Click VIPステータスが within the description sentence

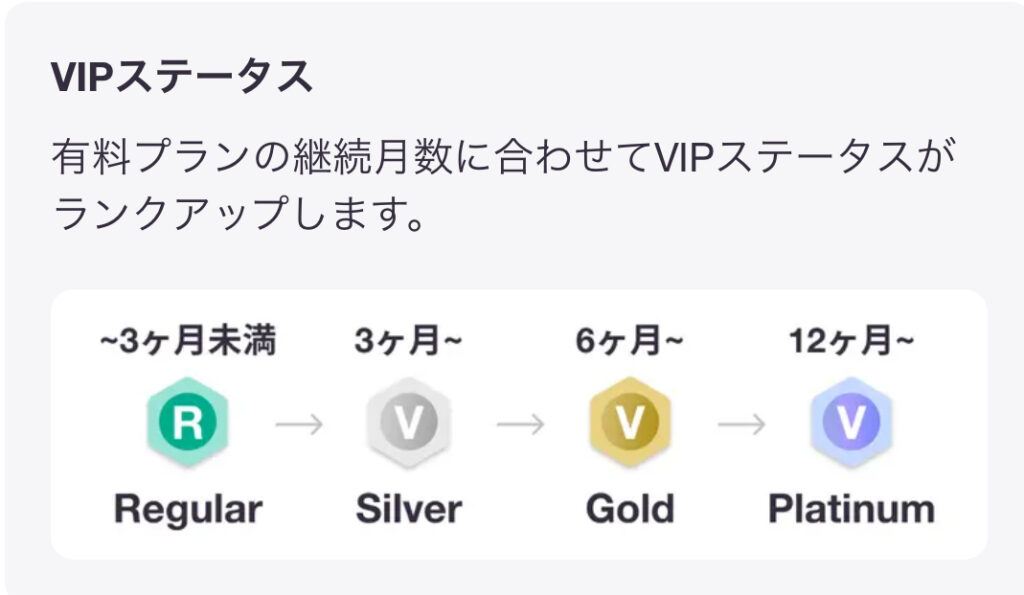click(805, 157)
